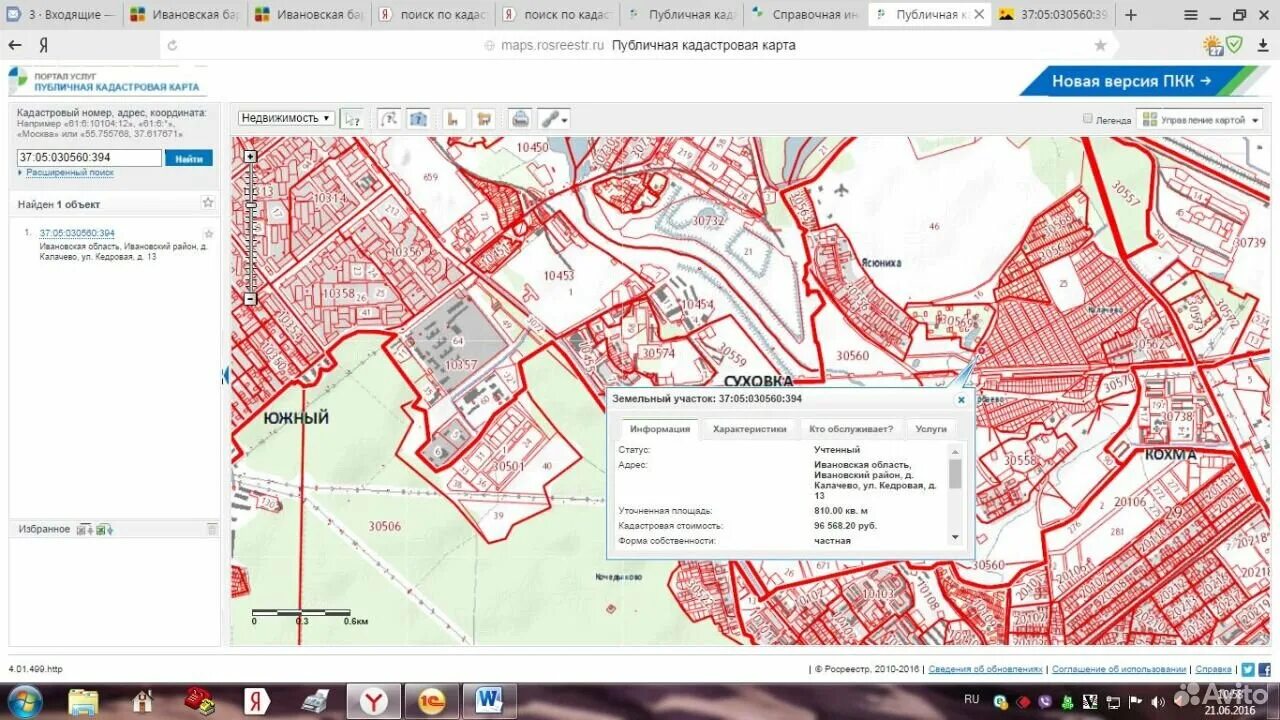
Task: Open the browser hamburger menu
Action: point(1189,15)
